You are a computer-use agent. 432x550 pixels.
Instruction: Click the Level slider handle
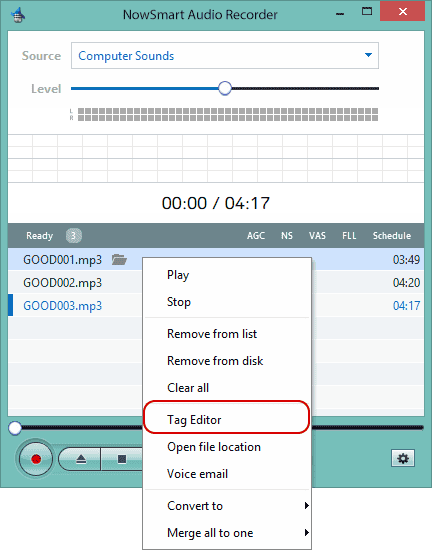point(225,88)
